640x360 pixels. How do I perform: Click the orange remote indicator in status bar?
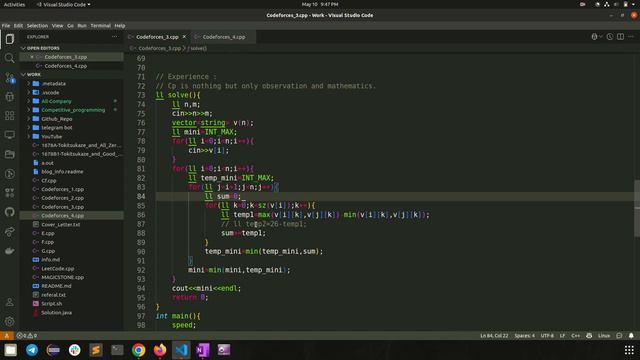pos(7,336)
